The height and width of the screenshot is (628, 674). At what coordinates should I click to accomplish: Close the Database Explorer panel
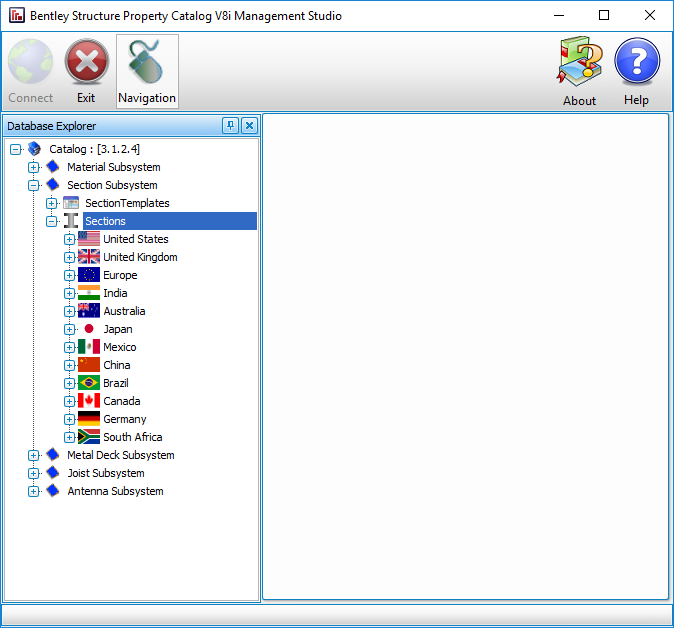[x=249, y=126]
